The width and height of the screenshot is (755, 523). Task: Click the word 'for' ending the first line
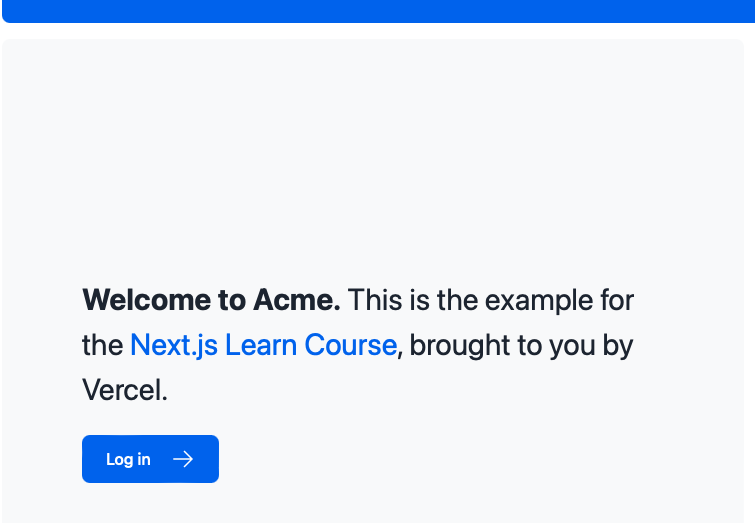[x=616, y=299]
